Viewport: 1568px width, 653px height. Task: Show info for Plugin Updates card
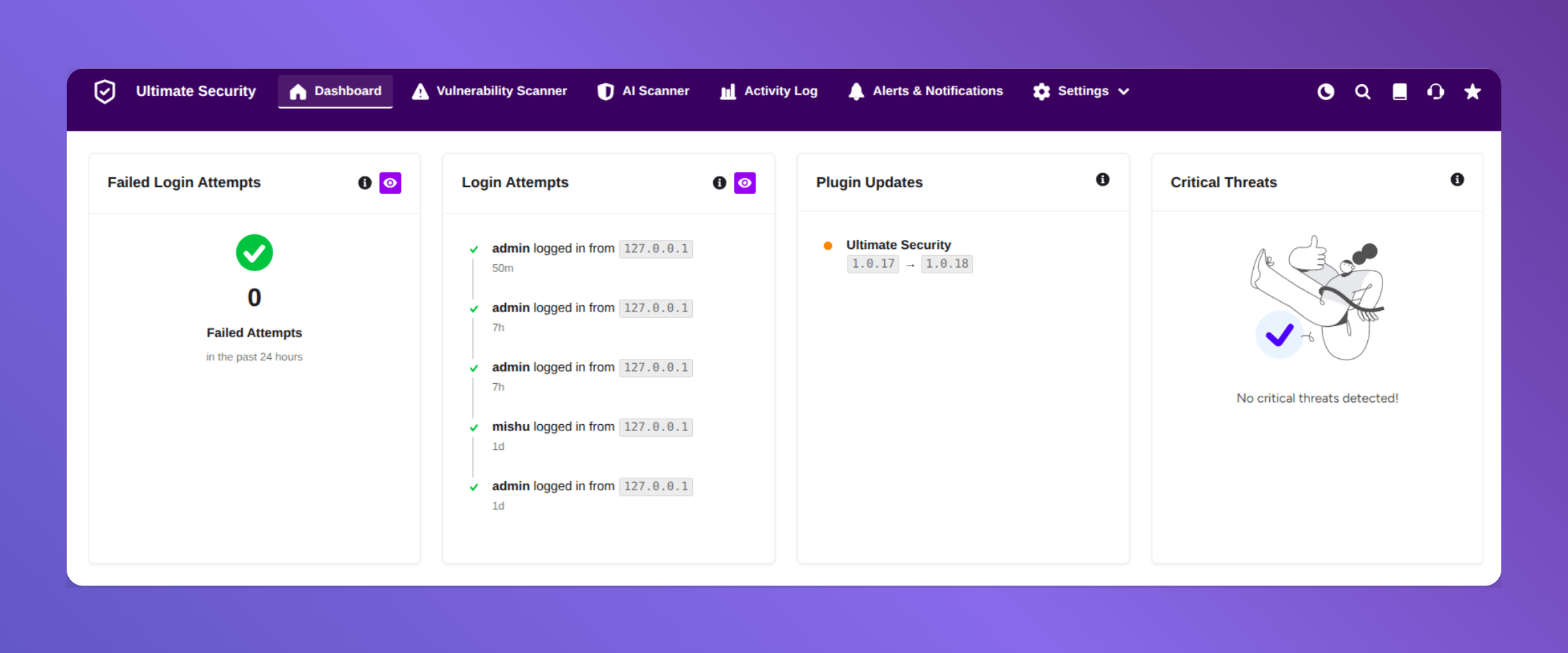(1103, 179)
